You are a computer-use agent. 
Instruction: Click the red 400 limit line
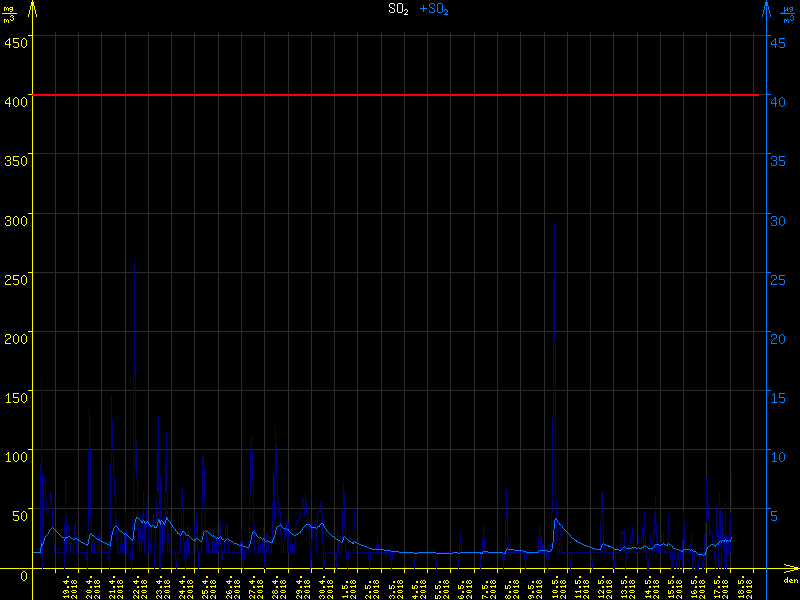pos(400,95)
